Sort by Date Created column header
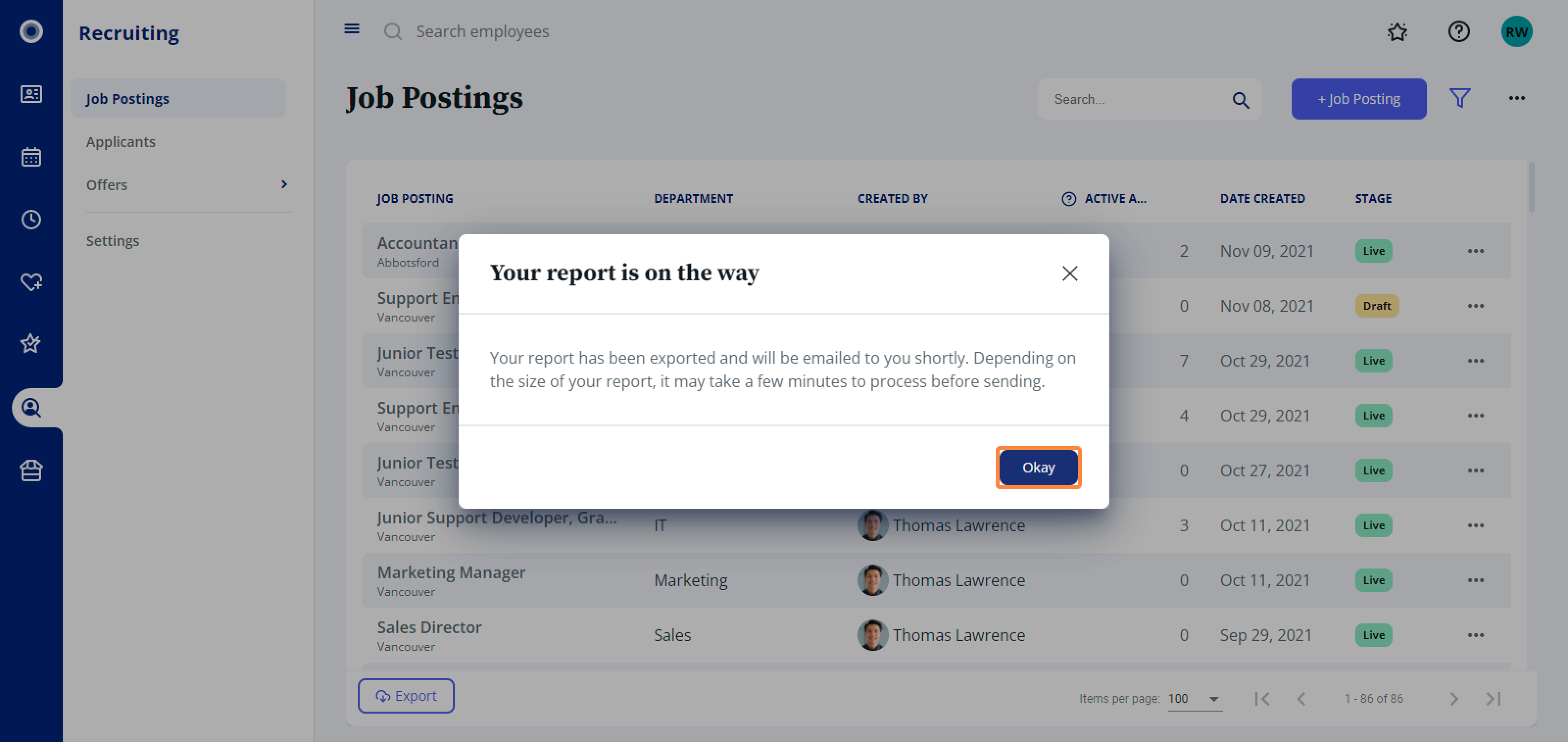Screen dimensions: 1568x742 coord(1262,199)
